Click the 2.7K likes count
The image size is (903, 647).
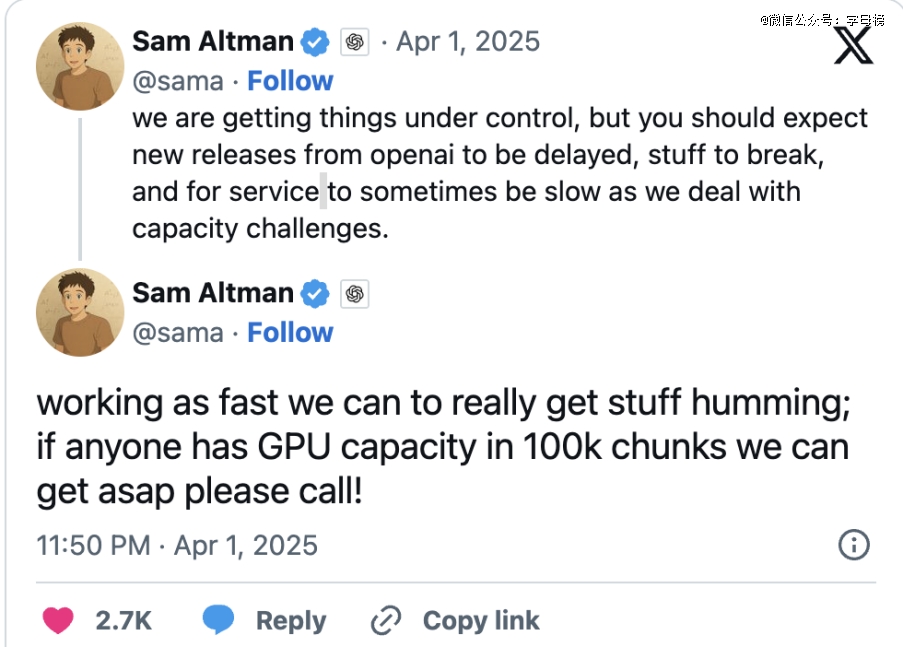tap(124, 620)
